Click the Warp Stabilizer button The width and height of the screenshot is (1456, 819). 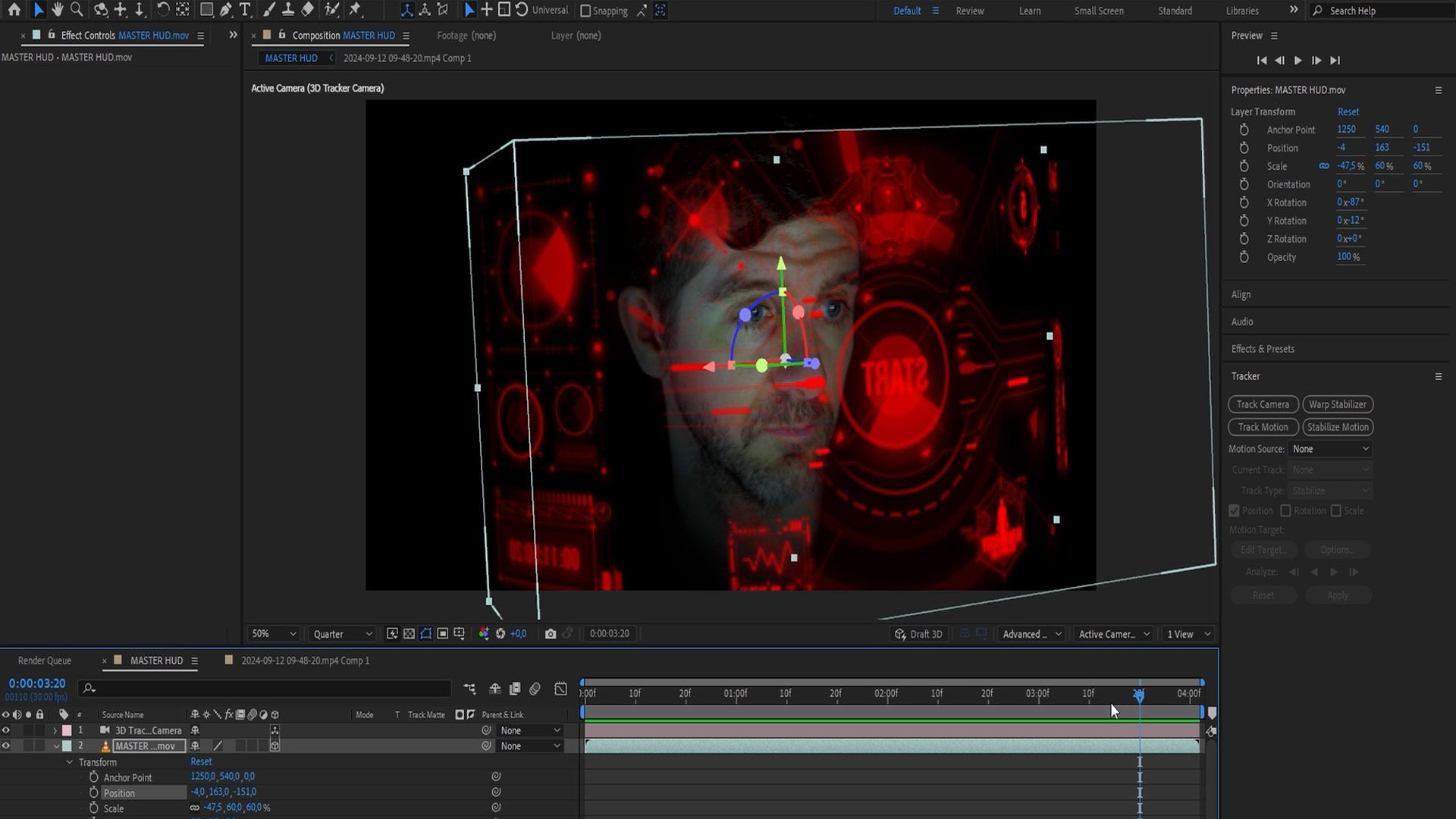pyautogui.click(x=1338, y=404)
